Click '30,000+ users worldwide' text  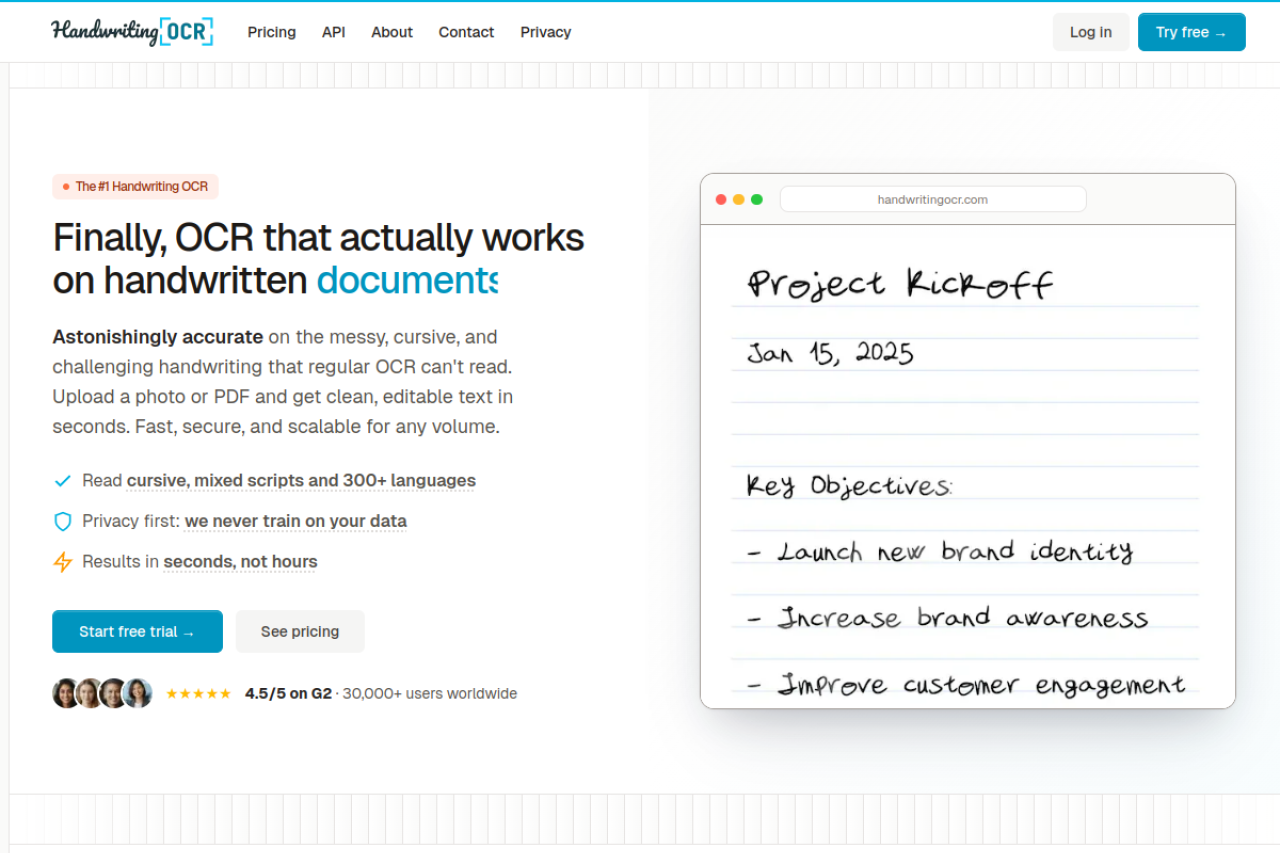click(430, 693)
